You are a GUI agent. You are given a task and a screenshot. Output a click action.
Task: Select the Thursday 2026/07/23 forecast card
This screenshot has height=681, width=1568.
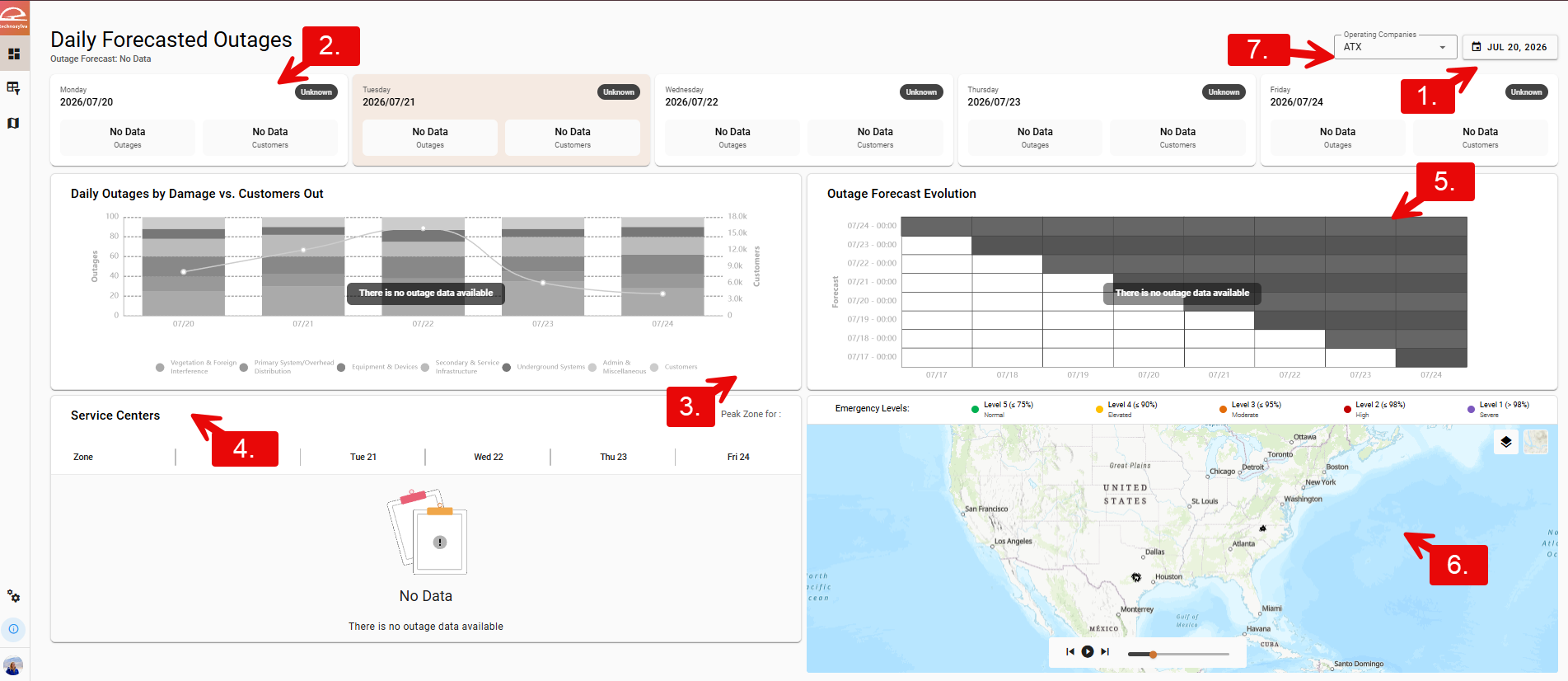1106,120
